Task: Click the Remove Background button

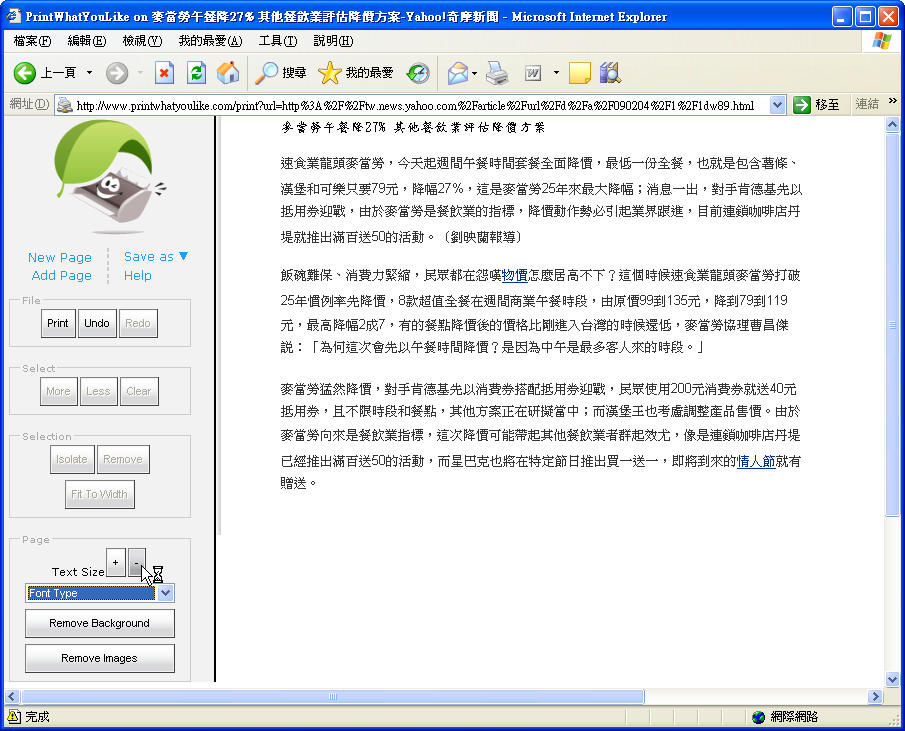Action: coord(99,623)
